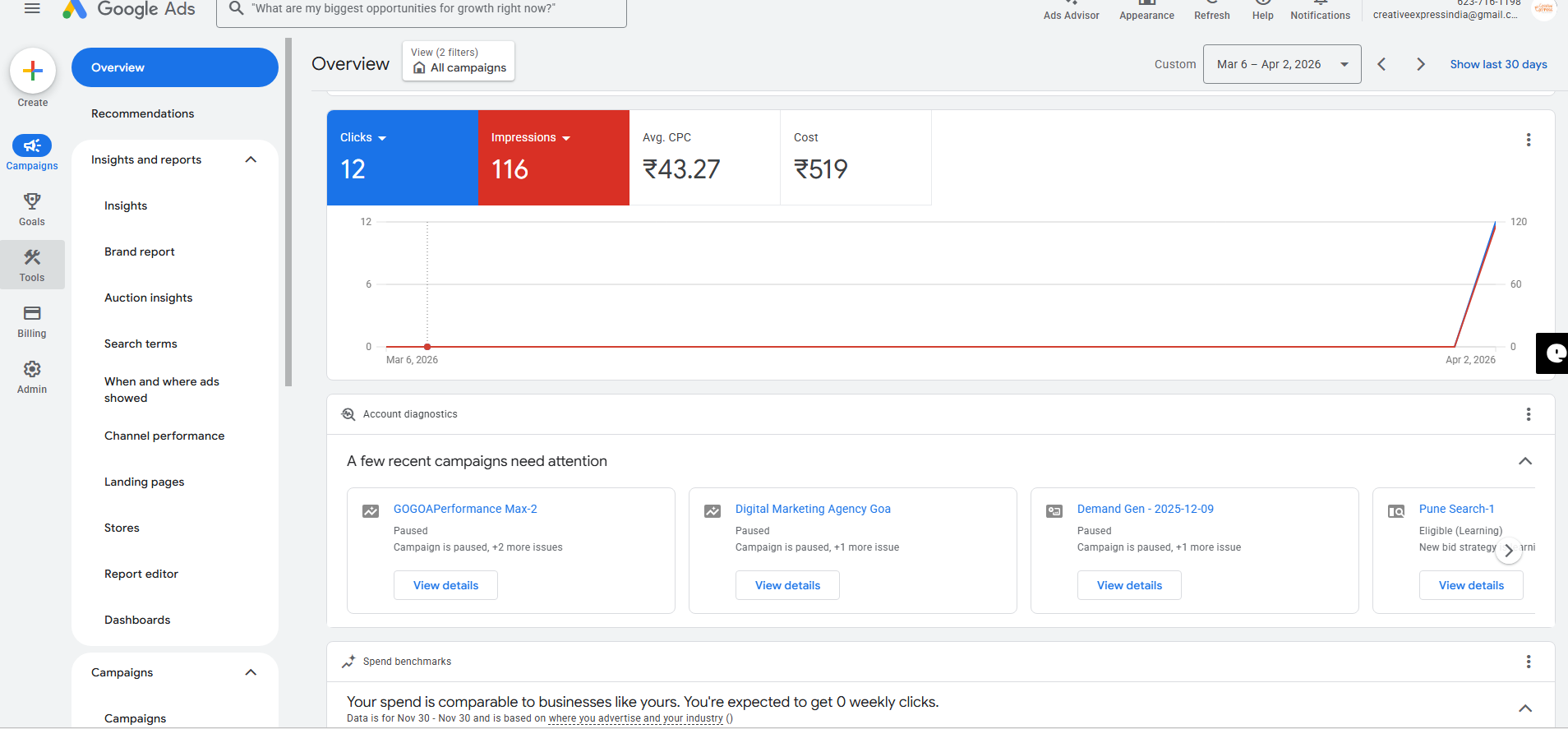The height and width of the screenshot is (729, 1568).
Task: Click the Spend benchmarks sparkle icon
Action: coord(348,662)
